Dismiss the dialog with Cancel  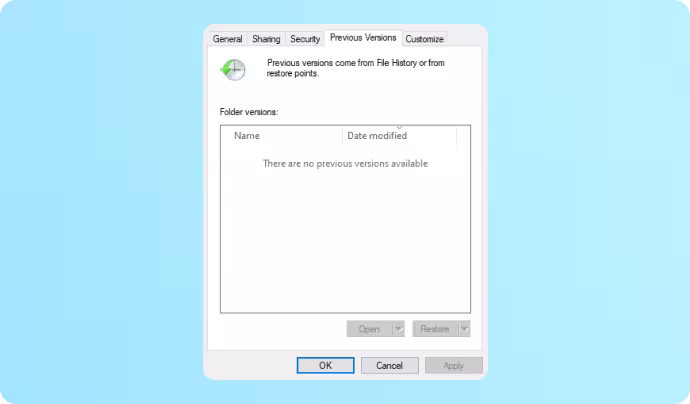(x=389, y=365)
